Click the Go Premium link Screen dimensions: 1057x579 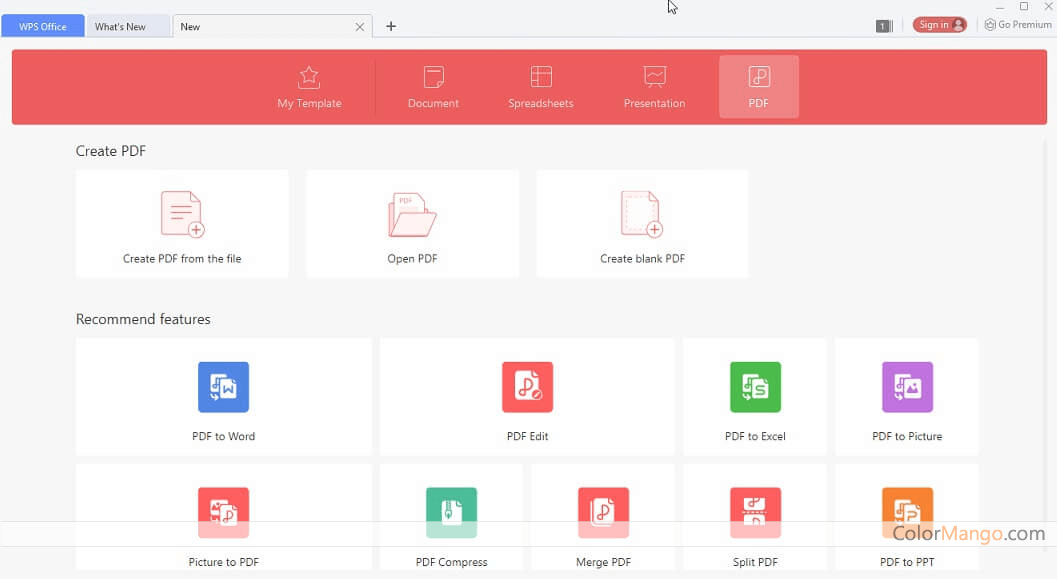(1017, 25)
